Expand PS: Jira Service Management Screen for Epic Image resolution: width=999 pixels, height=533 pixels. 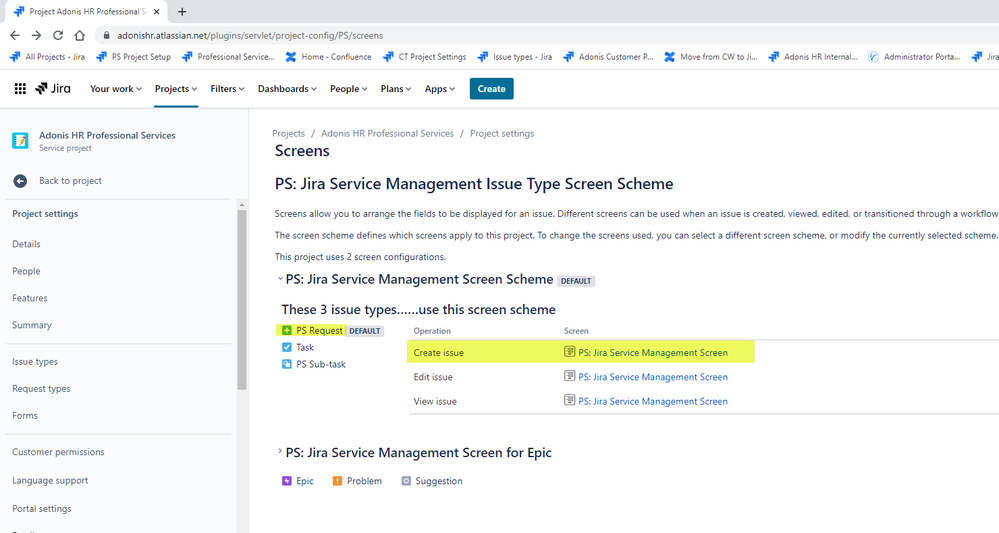pyautogui.click(x=280, y=451)
